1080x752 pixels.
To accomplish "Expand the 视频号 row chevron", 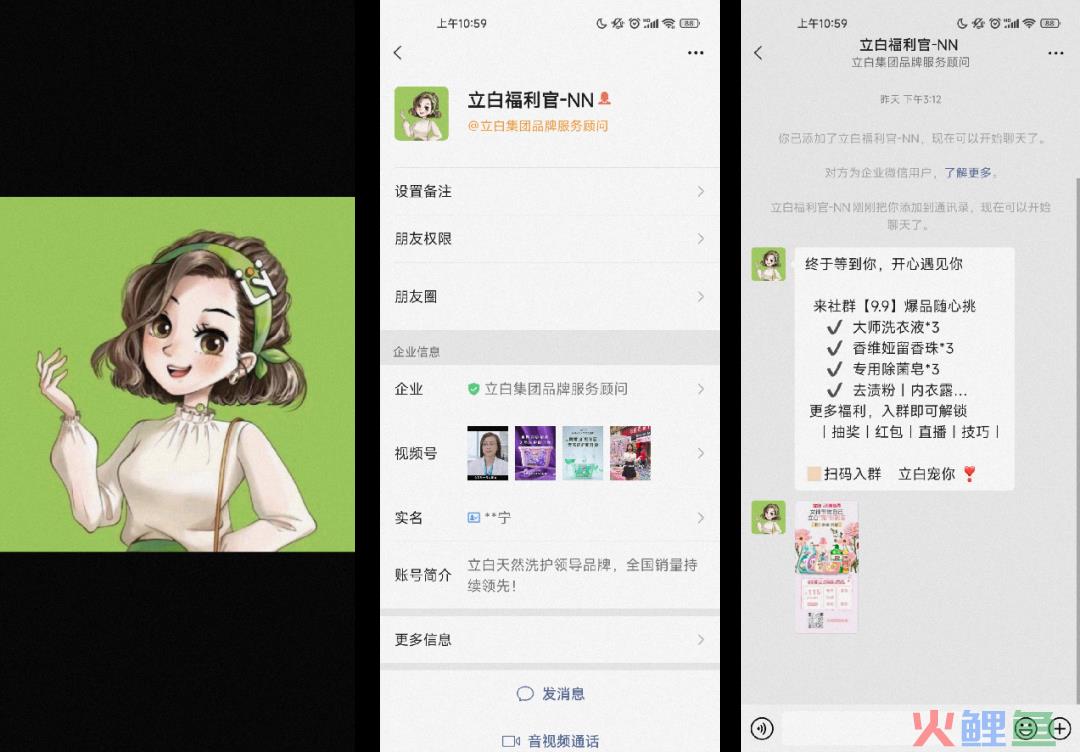I will pos(700,453).
